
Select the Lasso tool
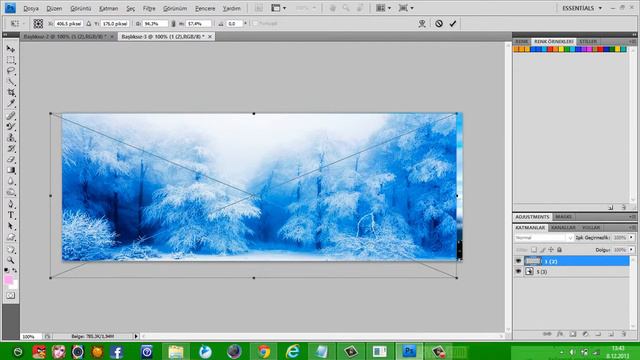11,71
